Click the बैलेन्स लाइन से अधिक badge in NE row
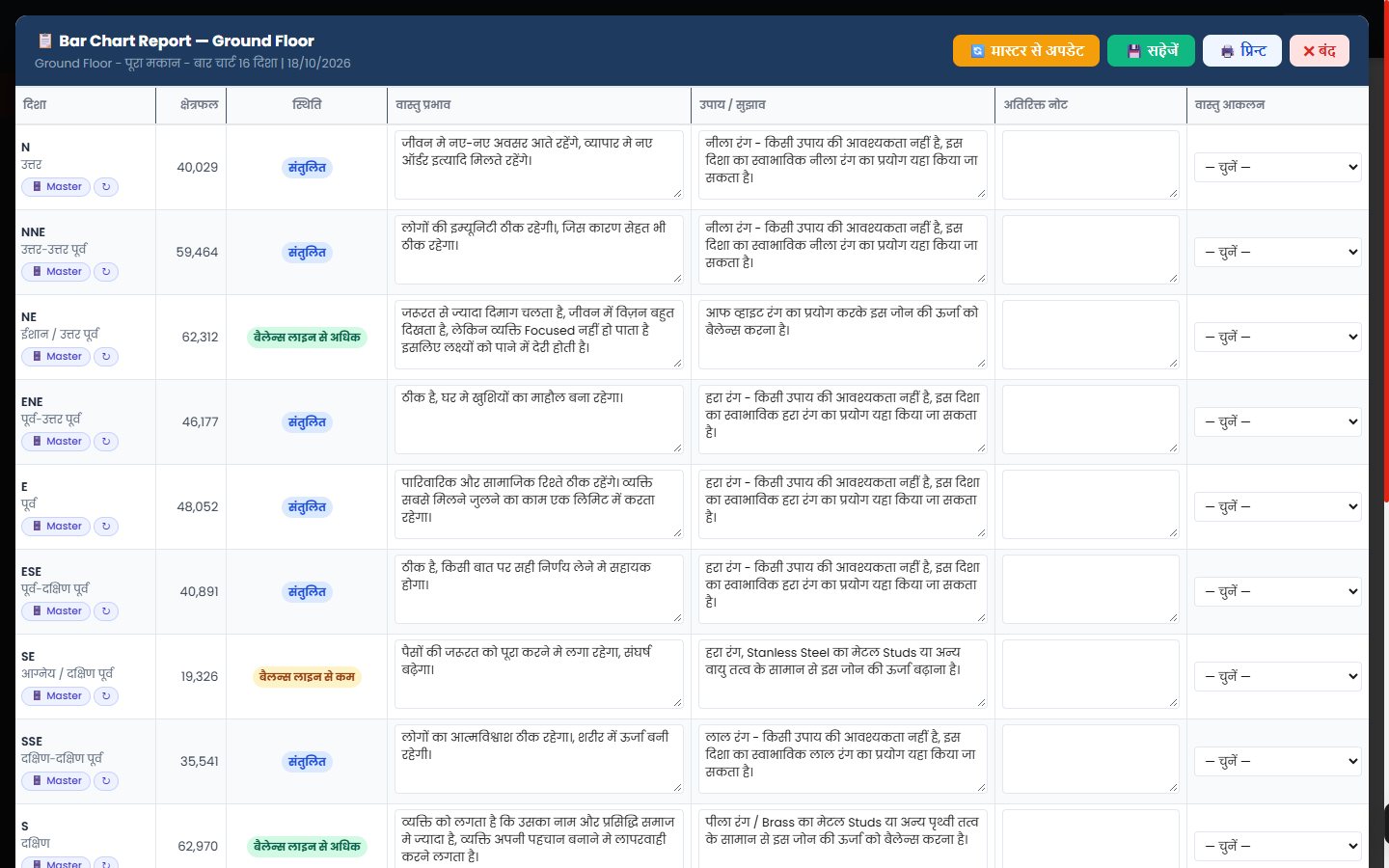Viewport: 1389px width, 868px height. click(308, 338)
